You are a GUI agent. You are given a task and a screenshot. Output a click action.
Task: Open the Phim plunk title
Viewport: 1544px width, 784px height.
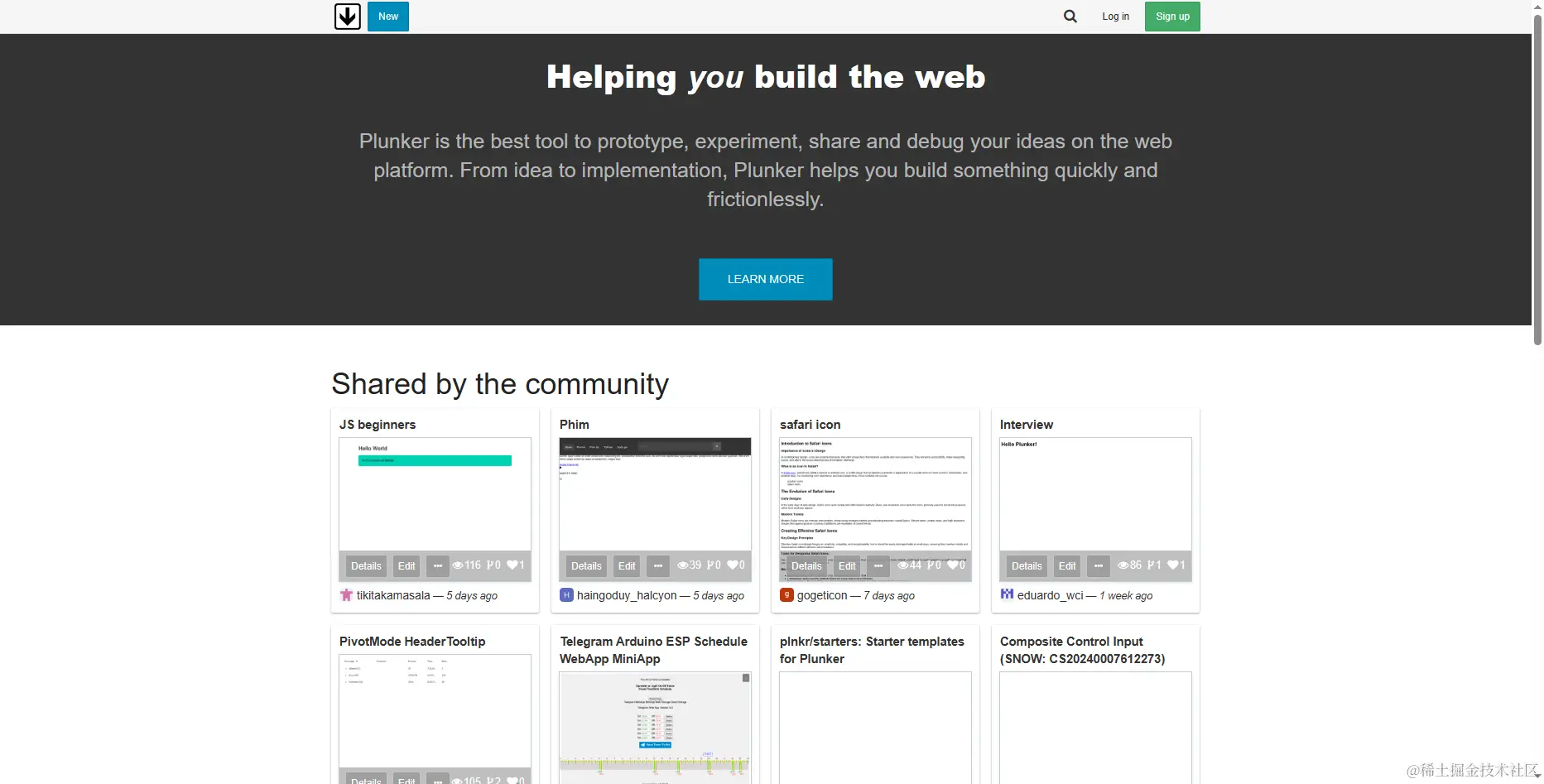(575, 425)
